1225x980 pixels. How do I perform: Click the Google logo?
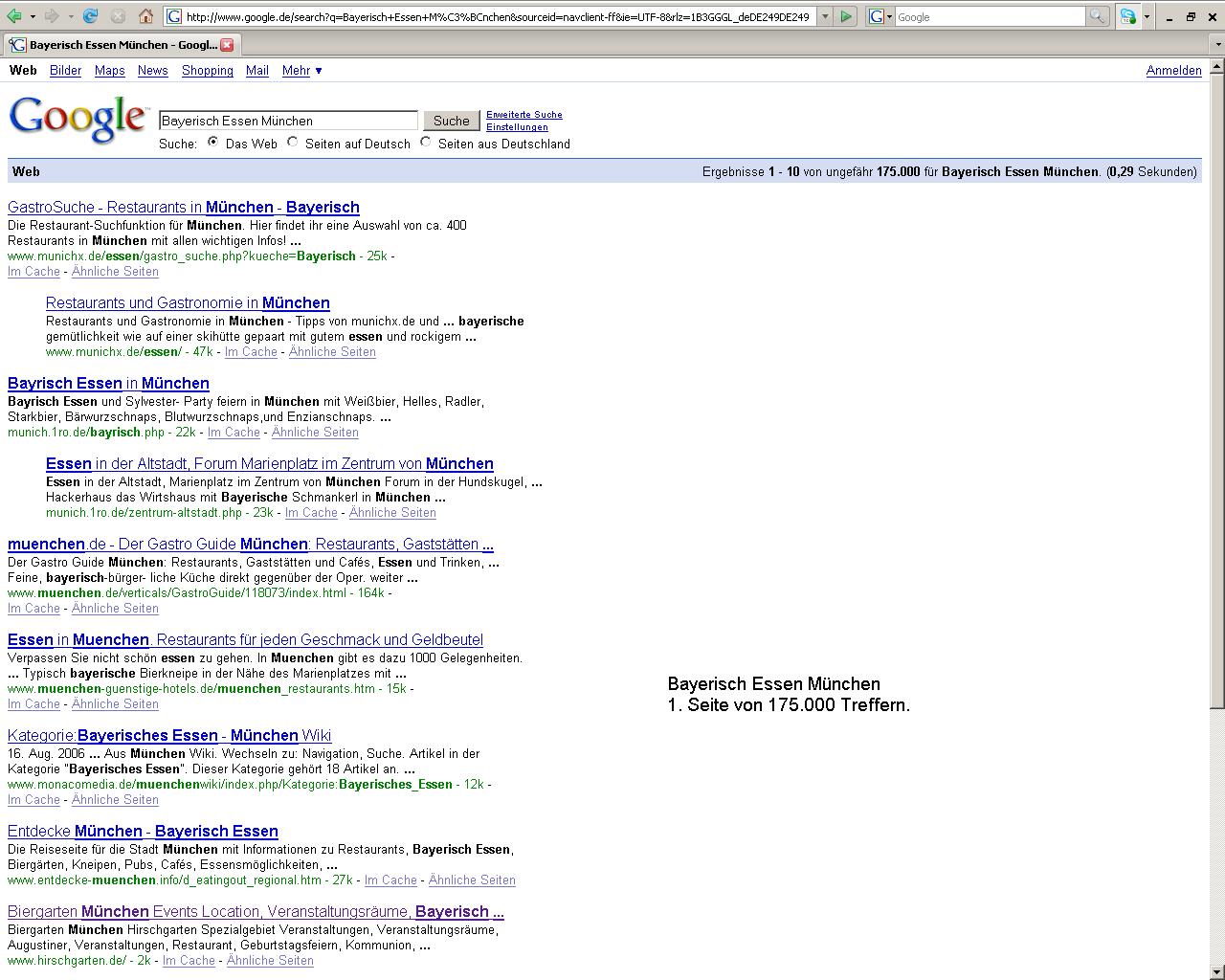[78, 120]
